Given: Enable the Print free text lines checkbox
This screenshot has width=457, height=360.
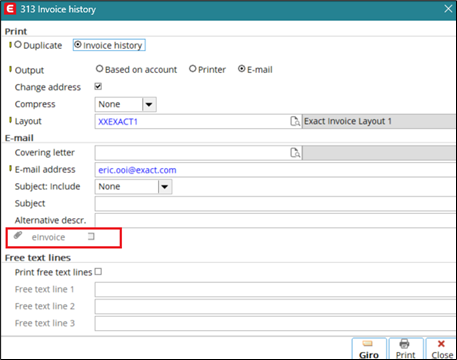Looking at the screenshot, I should point(98,272).
